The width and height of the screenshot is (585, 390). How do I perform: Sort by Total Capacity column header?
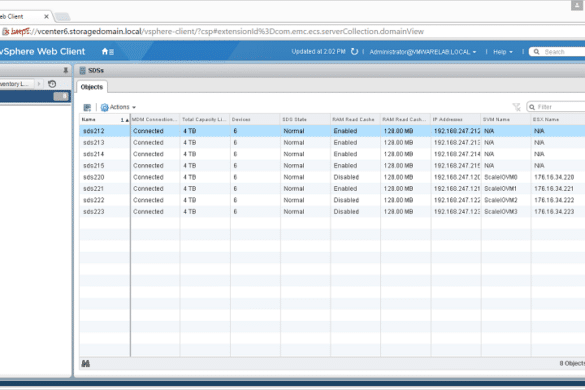pyautogui.click(x=205, y=119)
